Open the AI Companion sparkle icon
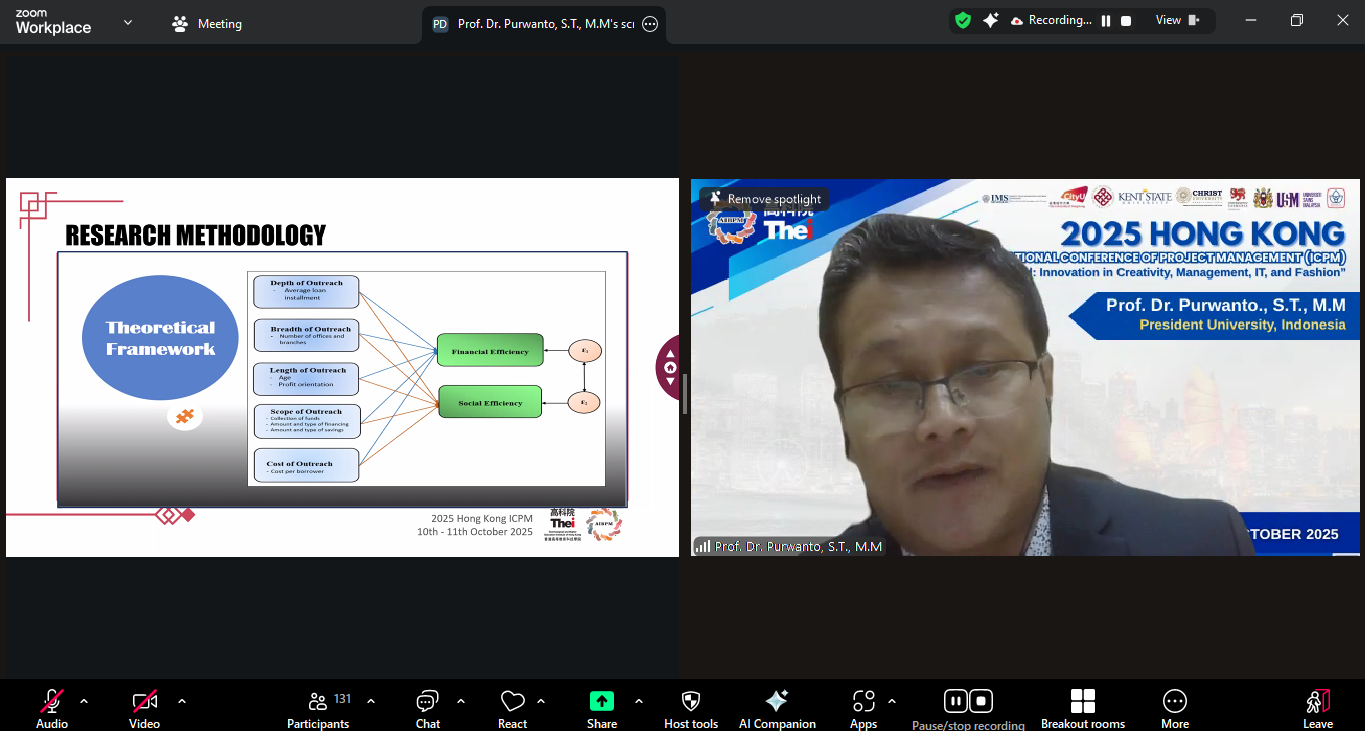This screenshot has width=1365, height=731. (x=776, y=702)
